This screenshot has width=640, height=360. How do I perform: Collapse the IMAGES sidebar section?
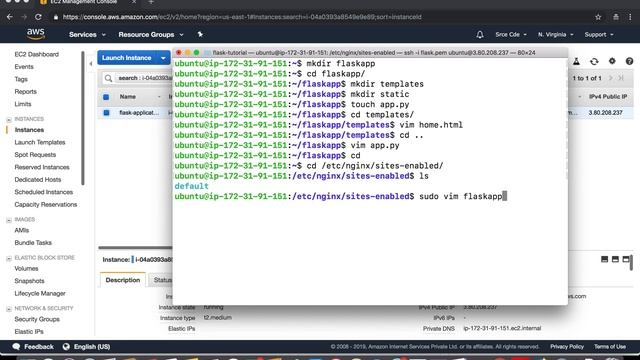pyautogui.click(x=9, y=220)
